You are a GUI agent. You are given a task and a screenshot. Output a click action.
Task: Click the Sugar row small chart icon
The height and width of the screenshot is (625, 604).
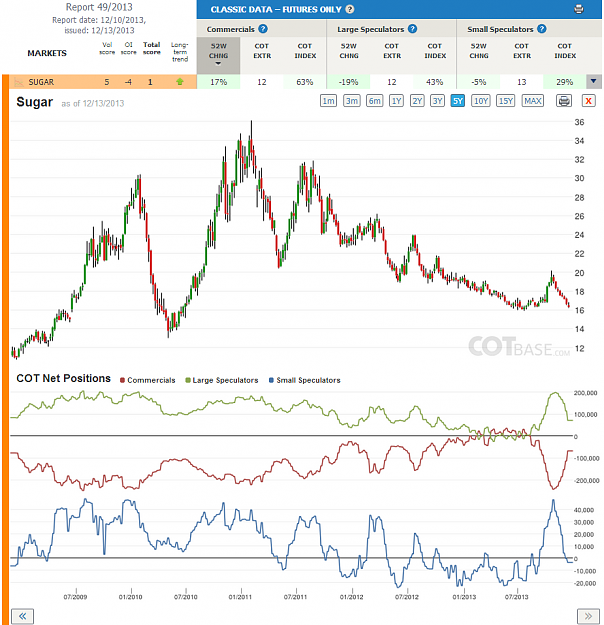(x=18, y=82)
